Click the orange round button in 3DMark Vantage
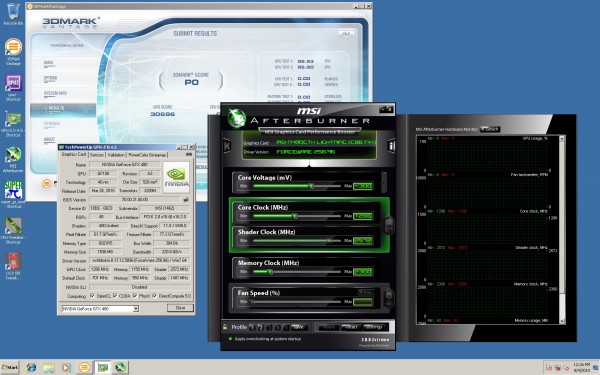600x375 pixels. point(46,184)
